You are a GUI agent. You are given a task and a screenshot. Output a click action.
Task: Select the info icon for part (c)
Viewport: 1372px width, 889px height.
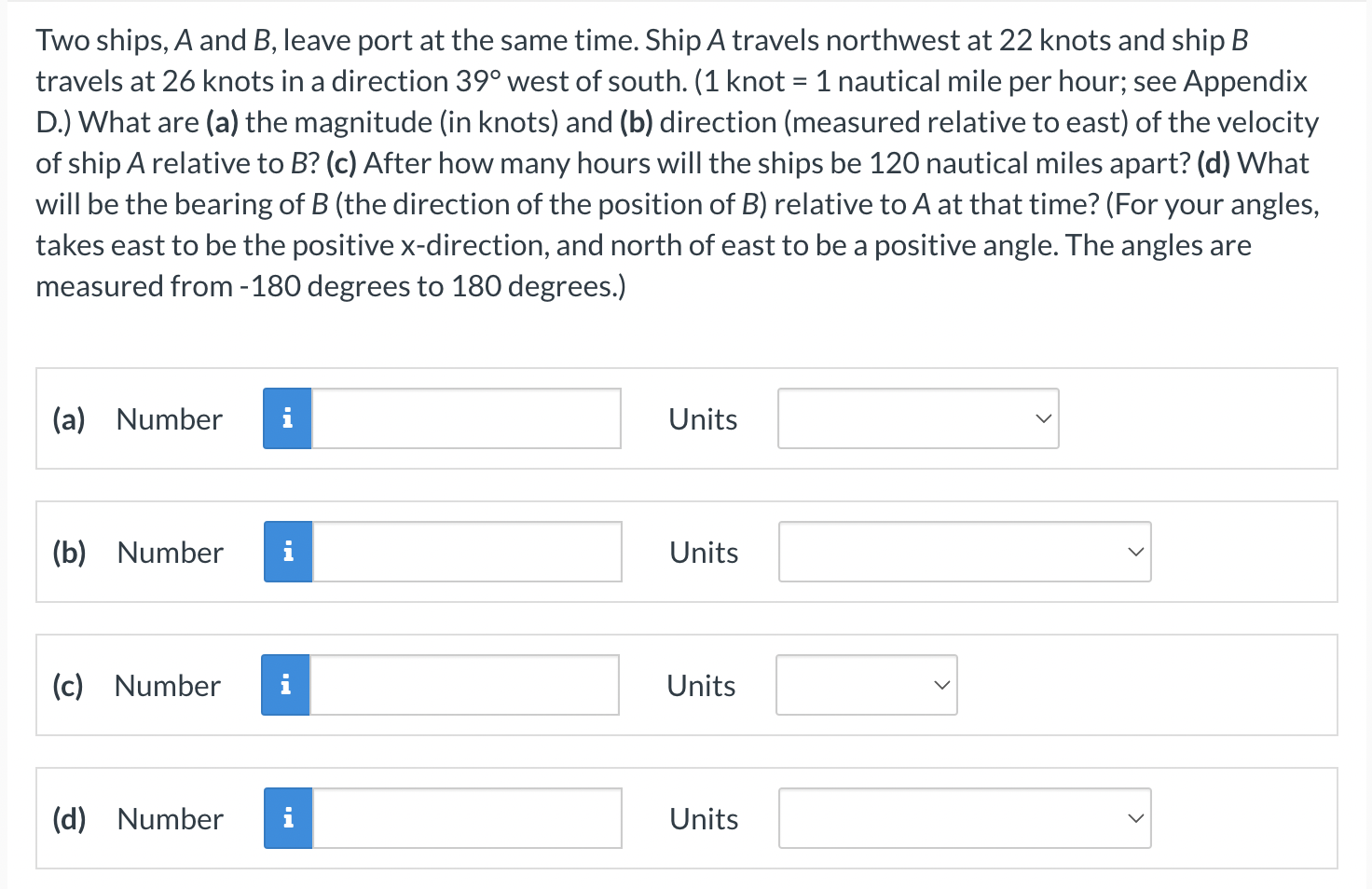(284, 685)
